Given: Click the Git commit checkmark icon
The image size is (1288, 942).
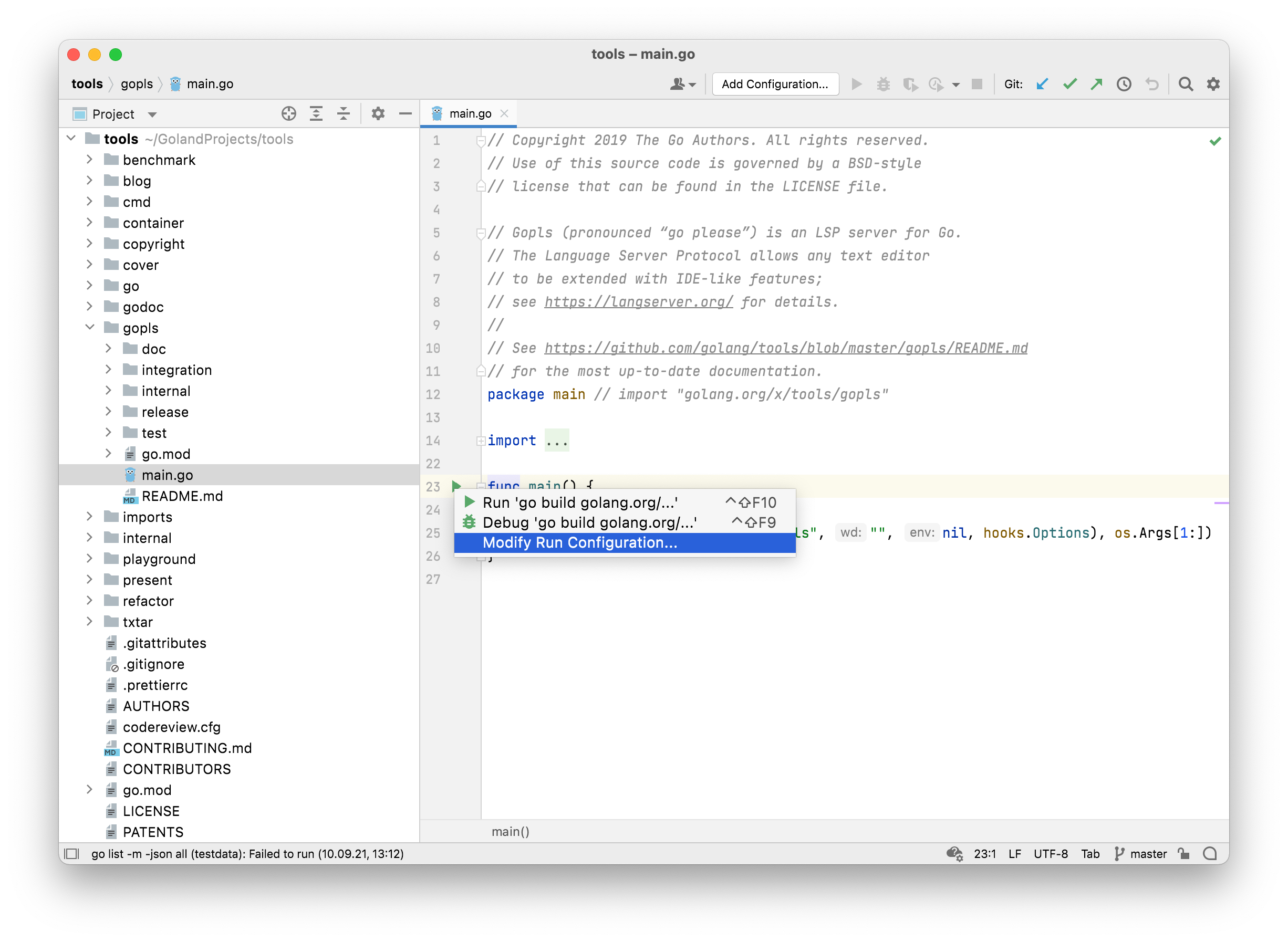Looking at the screenshot, I should click(x=1071, y=84).
